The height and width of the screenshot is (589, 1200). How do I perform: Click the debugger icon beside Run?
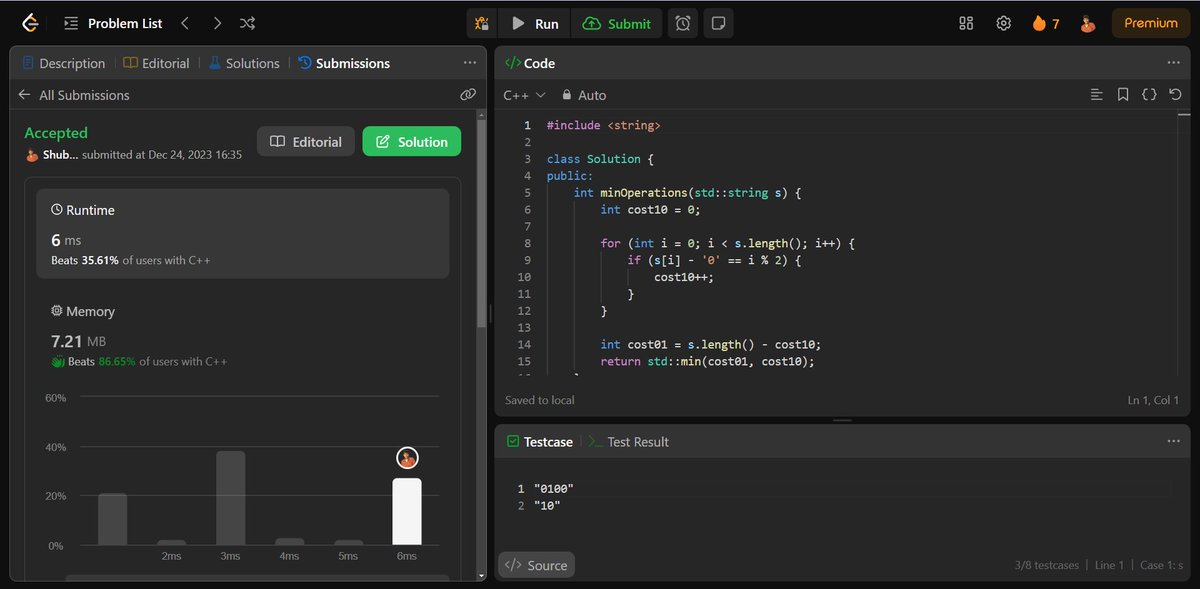tap(483, 23)
